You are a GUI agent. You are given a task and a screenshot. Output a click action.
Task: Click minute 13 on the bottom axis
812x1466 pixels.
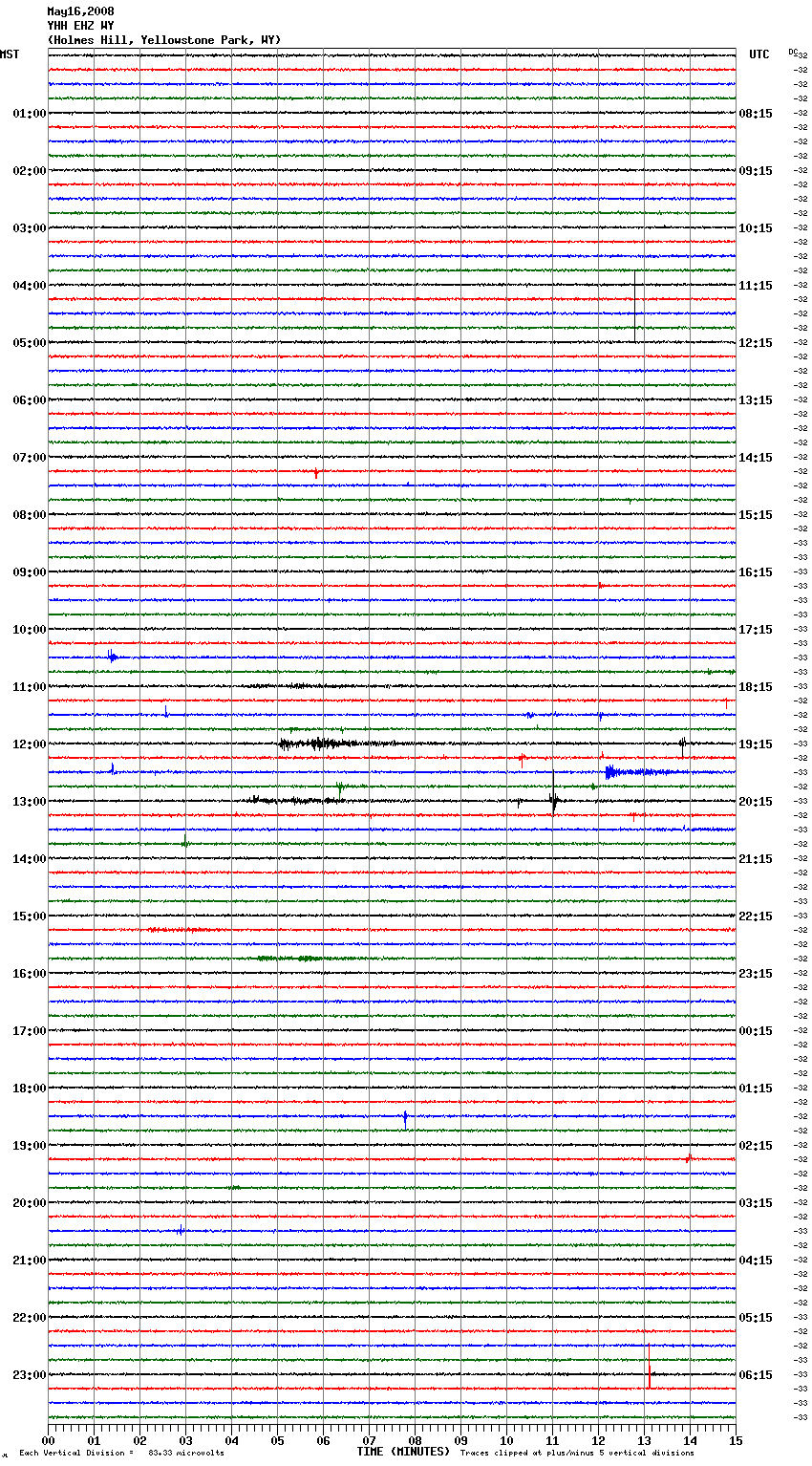644,1441
